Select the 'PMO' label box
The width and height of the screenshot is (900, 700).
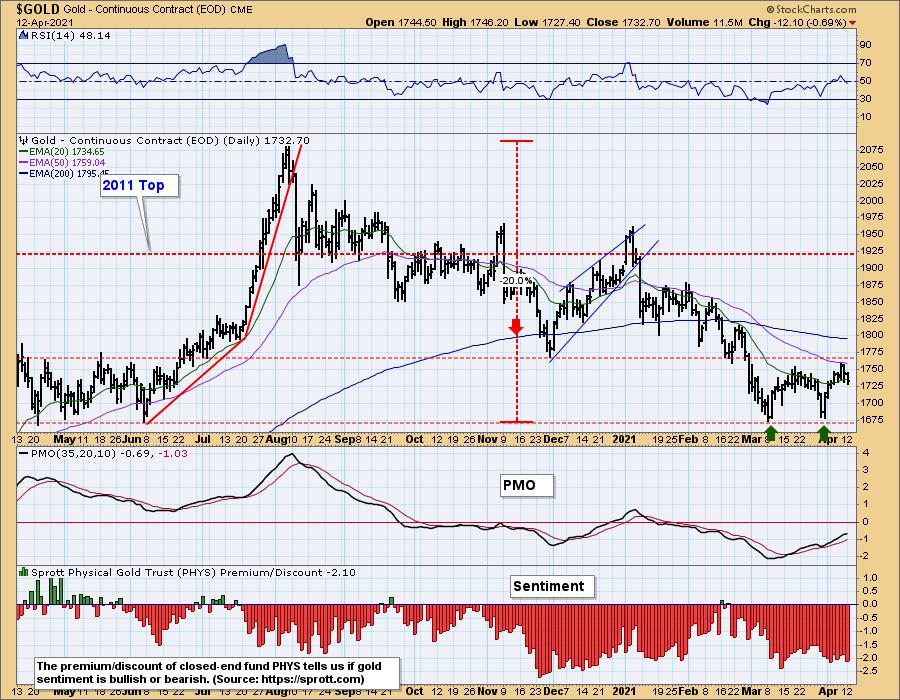526,485
